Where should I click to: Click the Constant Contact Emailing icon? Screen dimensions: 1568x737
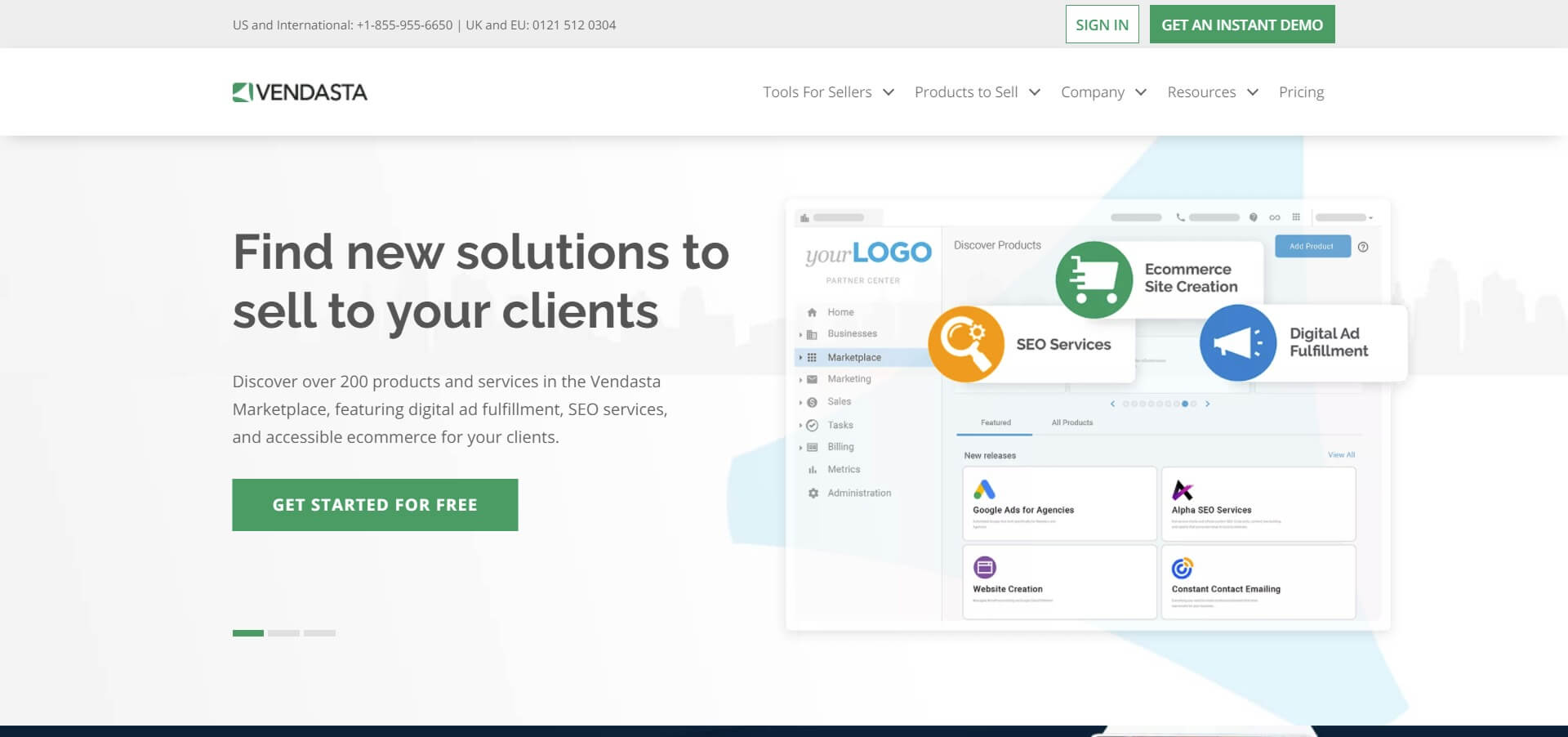(x=1183, y=567)
